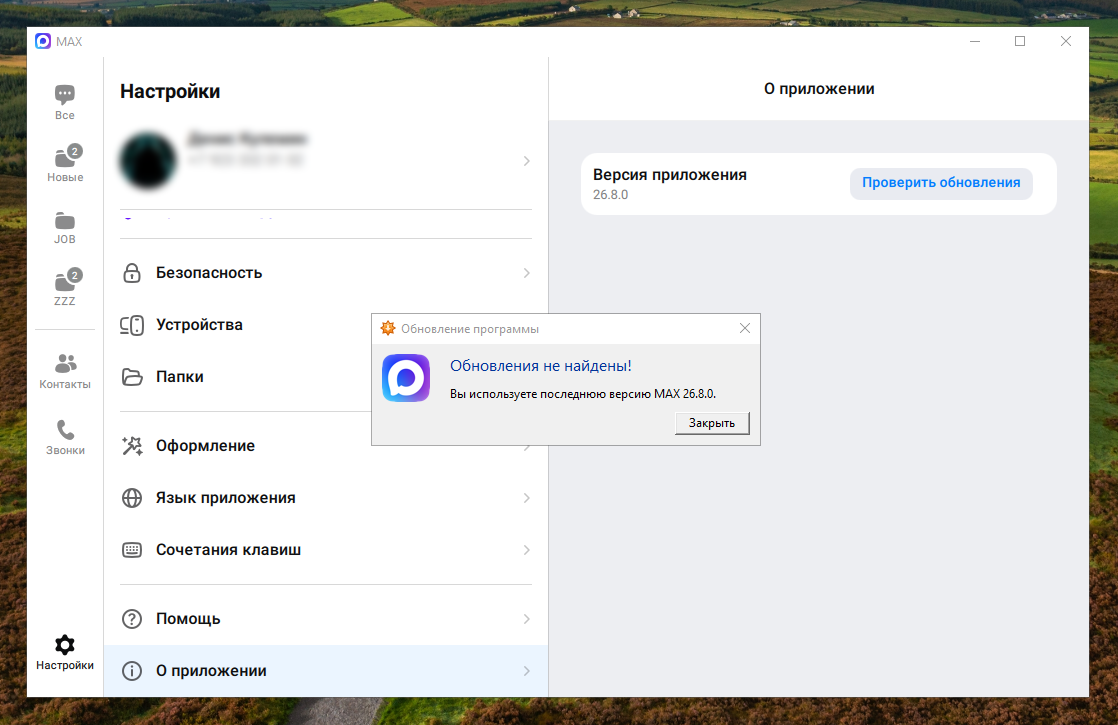
Task: Click the Настройки gear icon
Action: click(65, 645)
